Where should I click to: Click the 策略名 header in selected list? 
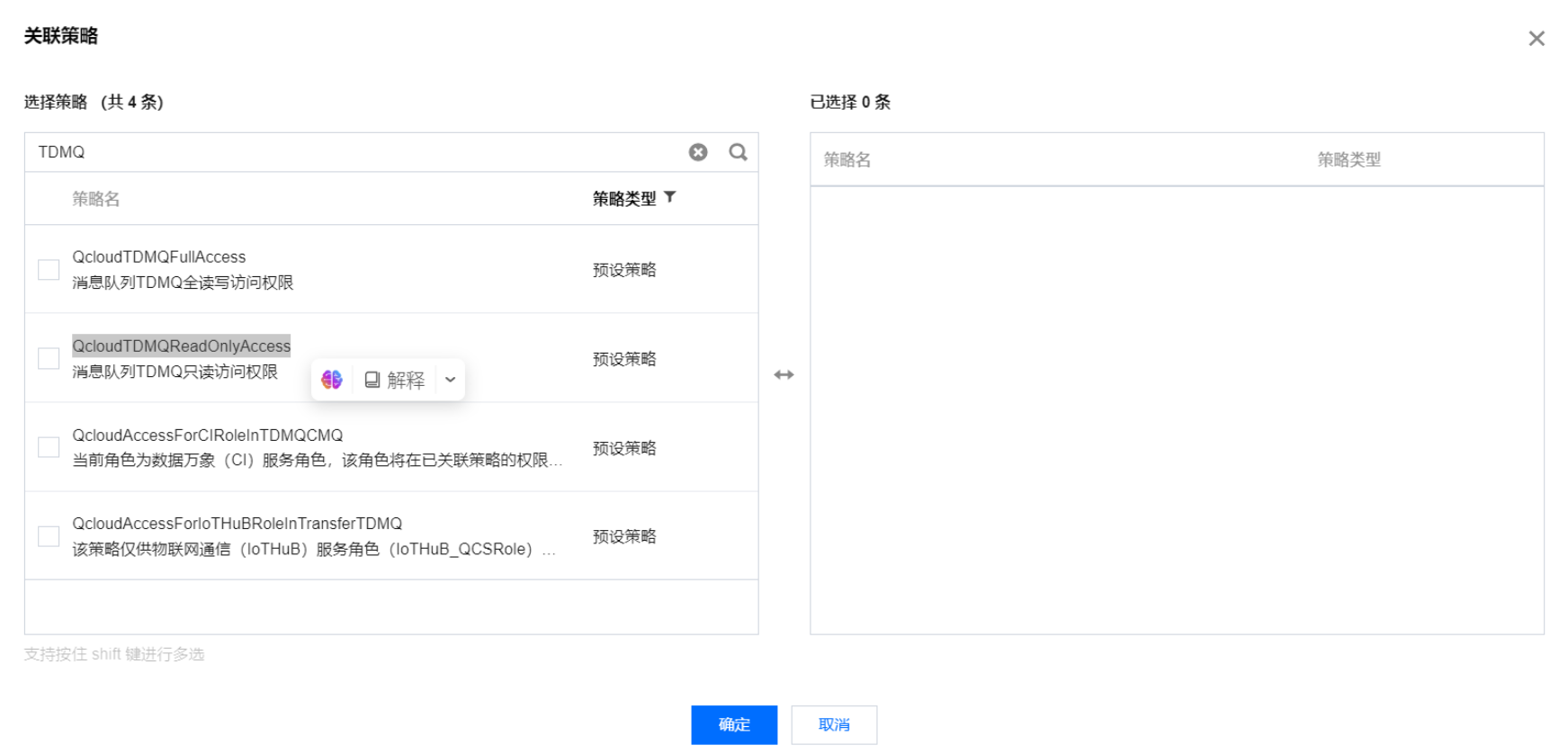(x=847, y=159)
